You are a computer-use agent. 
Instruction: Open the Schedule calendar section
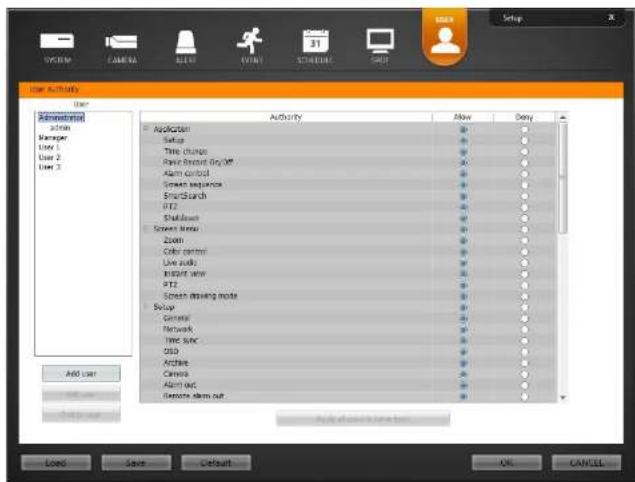[x=315, y=47]
